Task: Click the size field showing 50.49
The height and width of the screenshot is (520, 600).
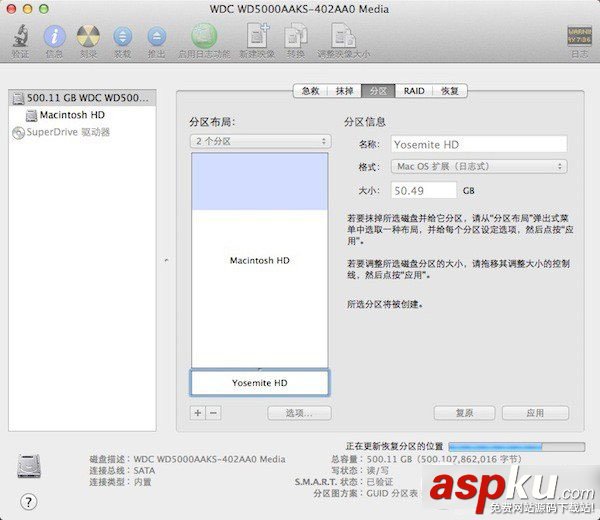Action: pyautogui.click(x=424, y=191)
